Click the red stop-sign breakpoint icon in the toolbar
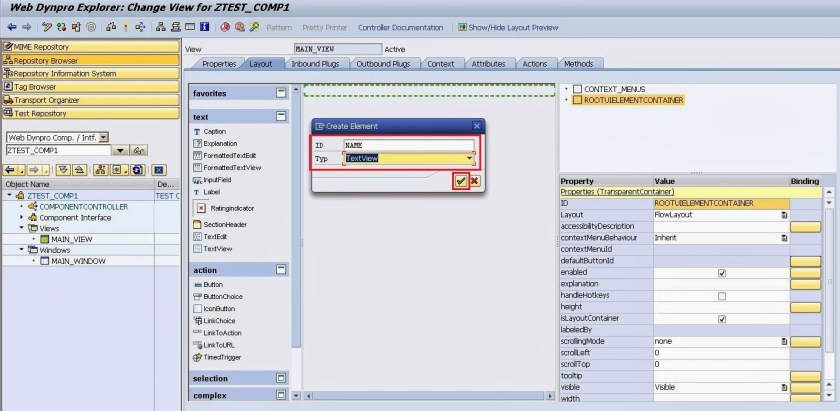 [225, 27]
